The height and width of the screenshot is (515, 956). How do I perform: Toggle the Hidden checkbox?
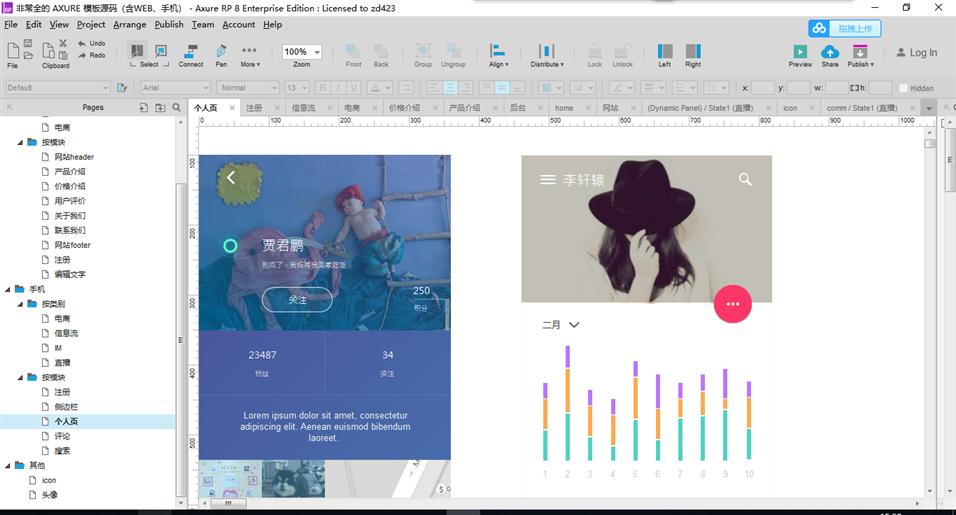tap(903, 88)
